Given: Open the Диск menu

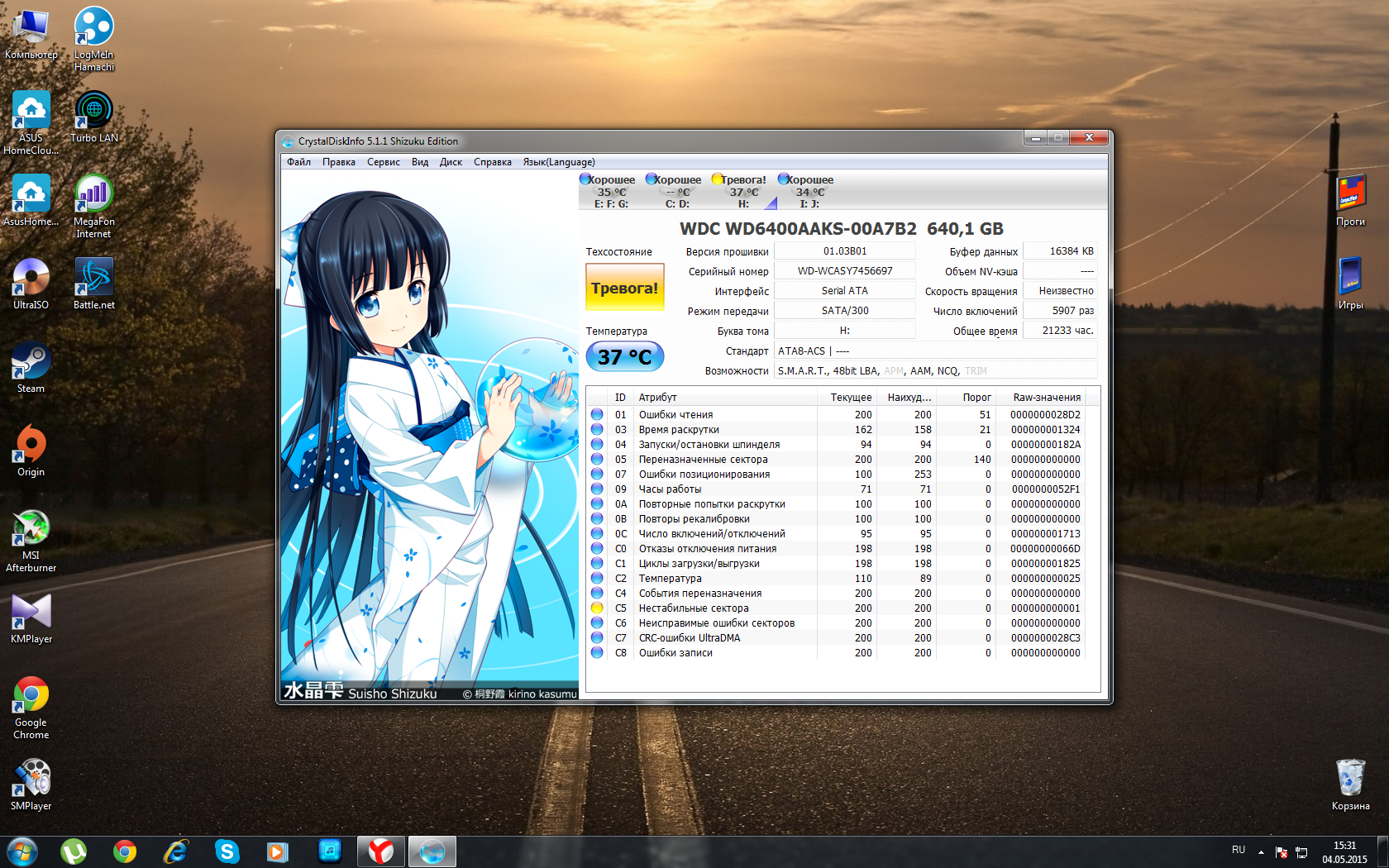Looking at the screenshot, I should (451, 162).
